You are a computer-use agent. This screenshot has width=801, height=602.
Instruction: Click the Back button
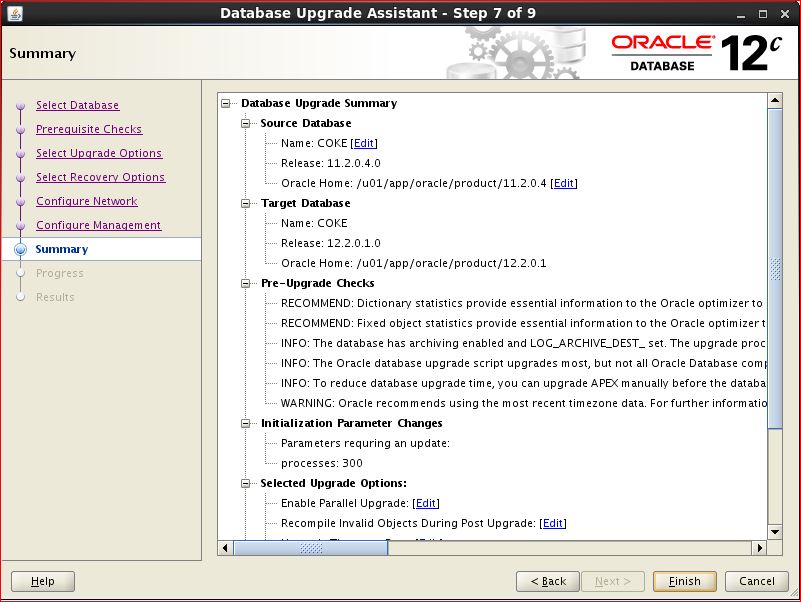pyautogui.click(x=548, y=581)
